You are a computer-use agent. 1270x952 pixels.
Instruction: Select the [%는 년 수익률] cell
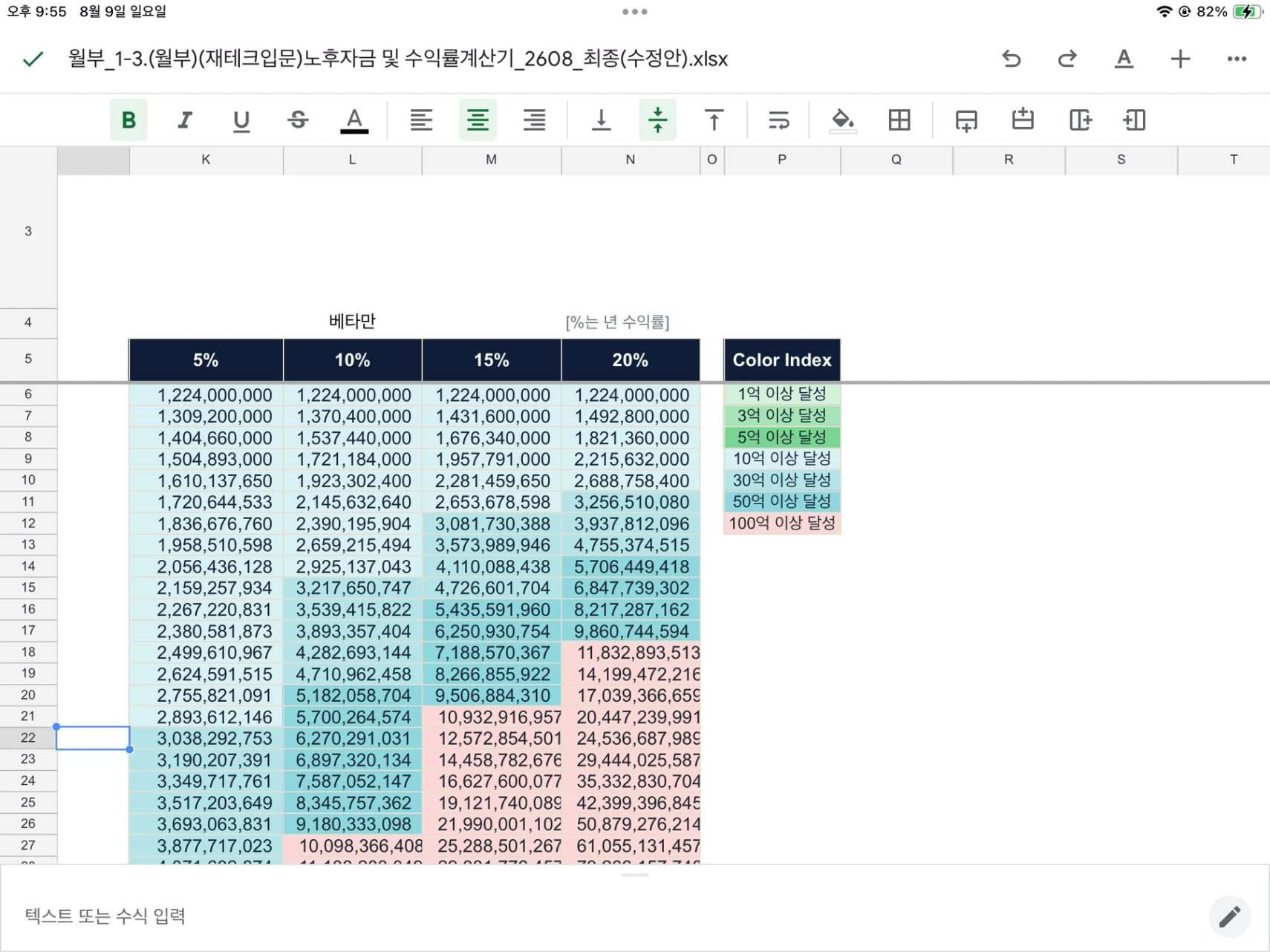617,322
